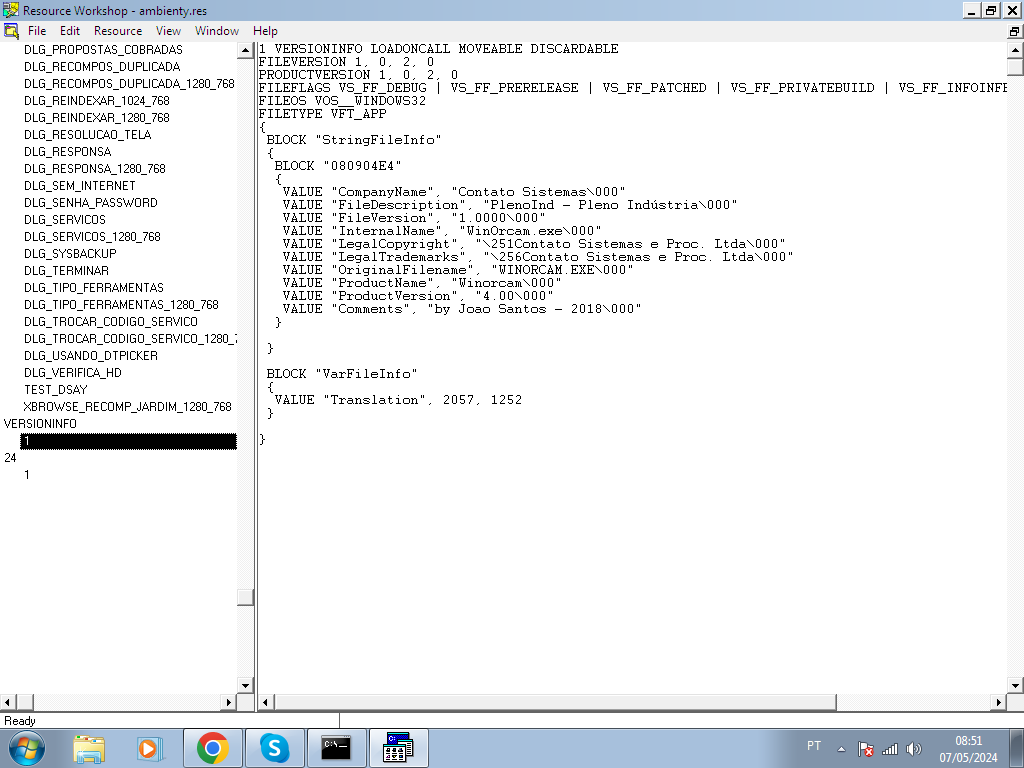Show hidden tray icons arrow
This screenshot has height=768, width=1024.
[x=842, y=749]
